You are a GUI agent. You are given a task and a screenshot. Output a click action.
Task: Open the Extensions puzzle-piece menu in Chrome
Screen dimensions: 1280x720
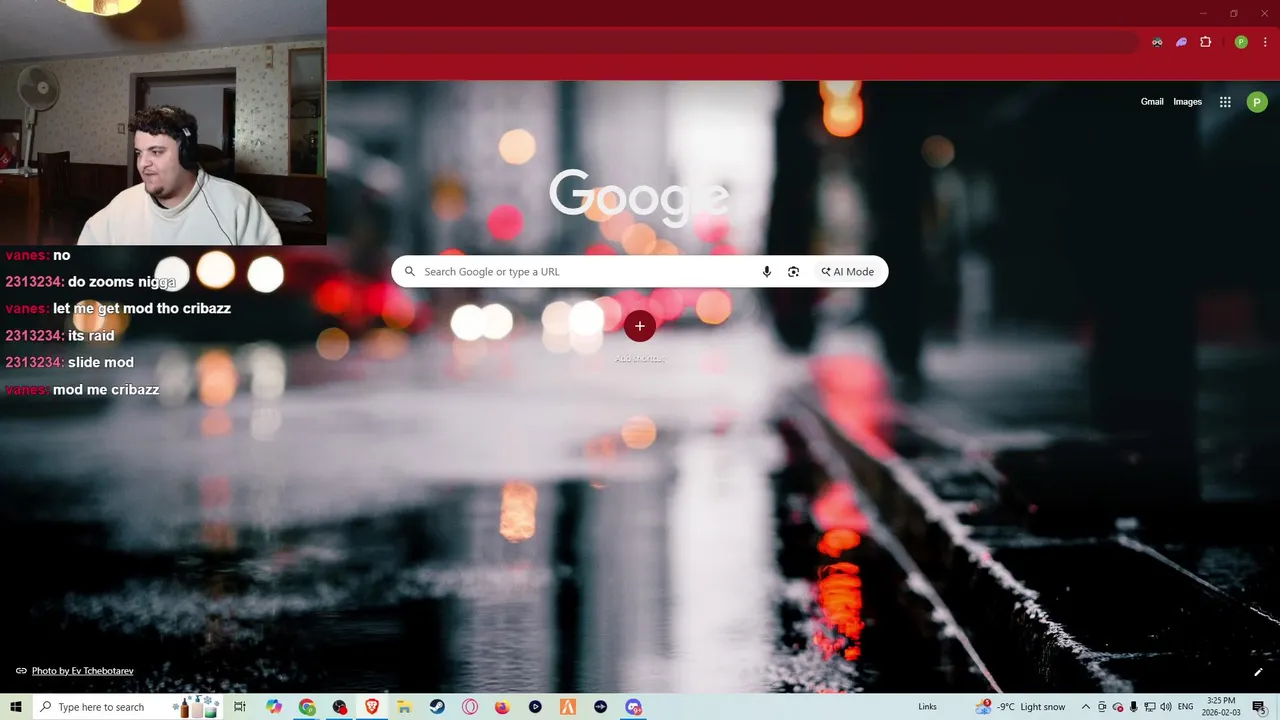(x=1205, y=42)
